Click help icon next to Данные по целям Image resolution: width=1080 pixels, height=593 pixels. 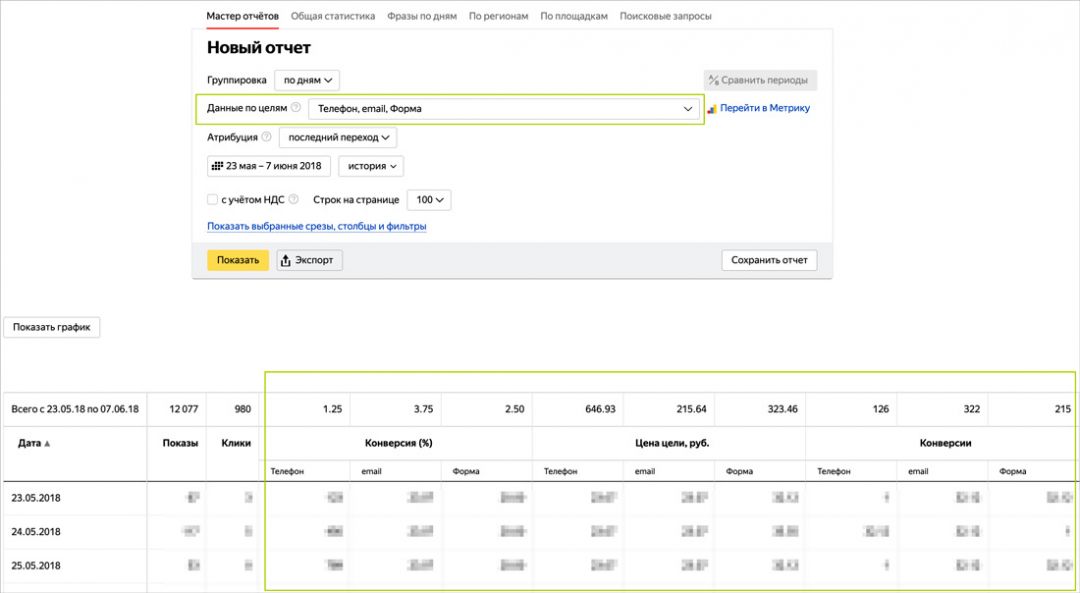click(x=295, y=108)
